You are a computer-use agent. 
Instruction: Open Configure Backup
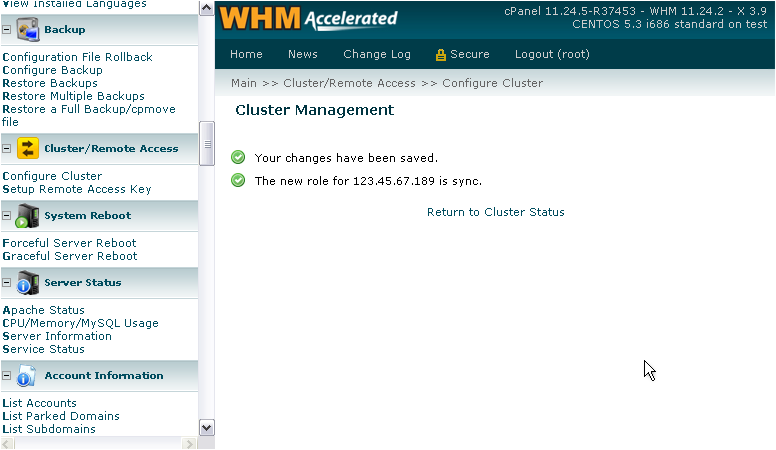(52, 70)
